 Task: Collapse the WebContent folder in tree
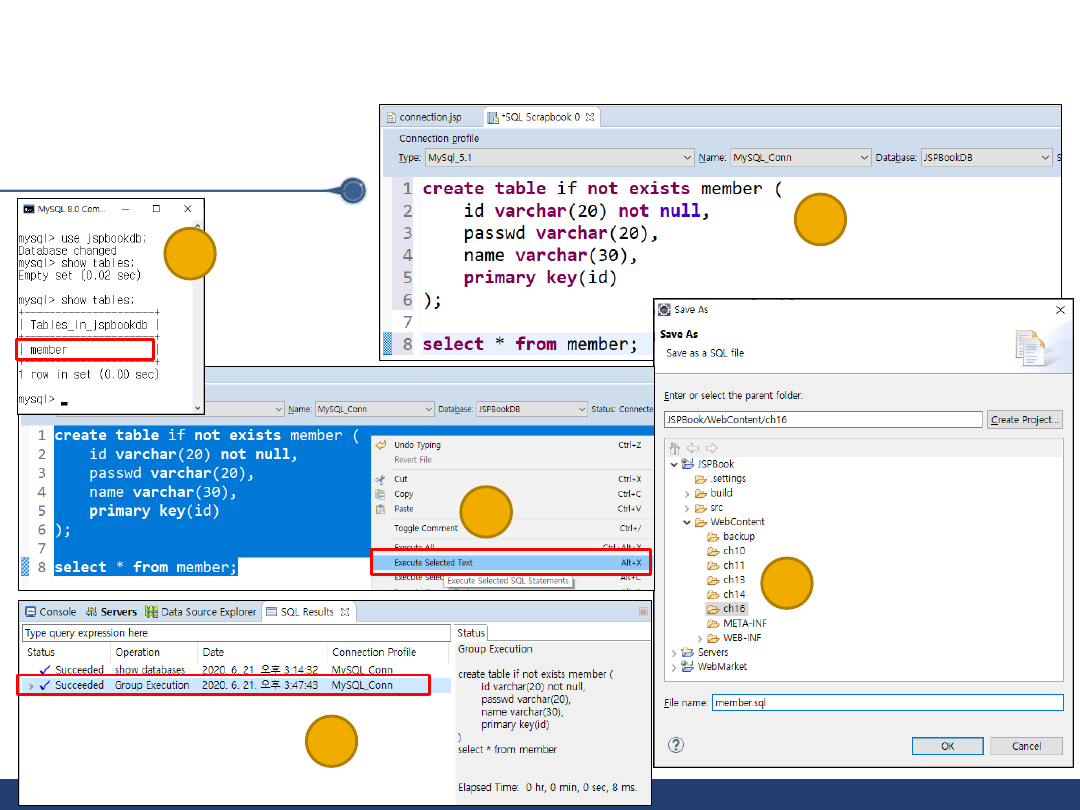687,522
